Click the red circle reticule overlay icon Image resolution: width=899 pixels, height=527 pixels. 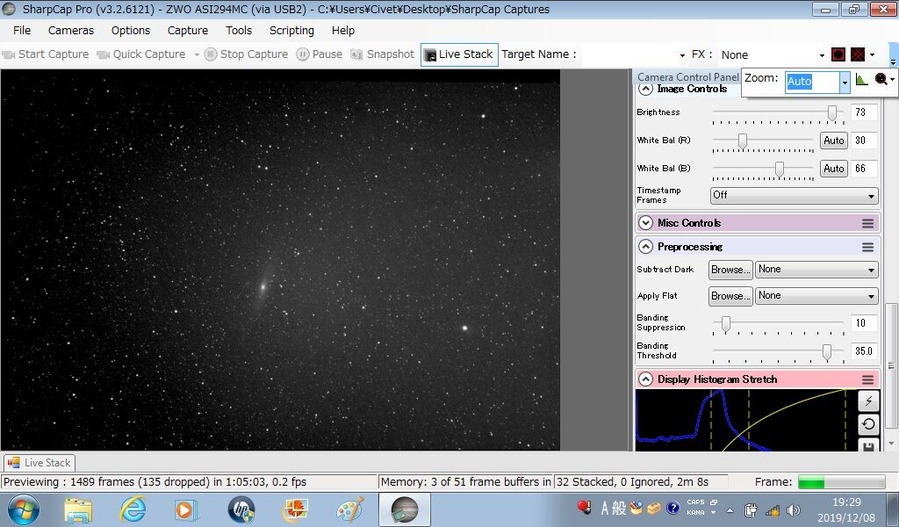point(839,54)
